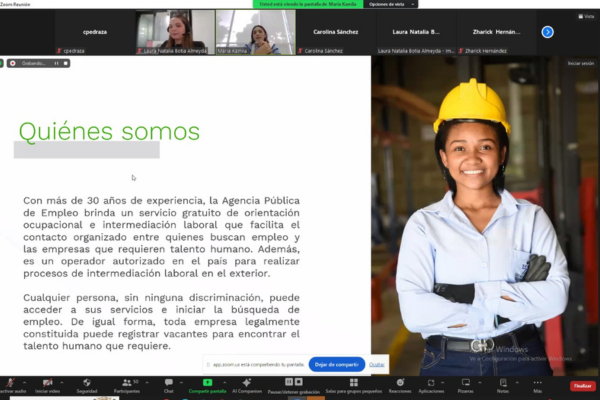Select Zharick Hernández participant tile
This screenshot has width=600, height=400.
click(x=496, y=32)
